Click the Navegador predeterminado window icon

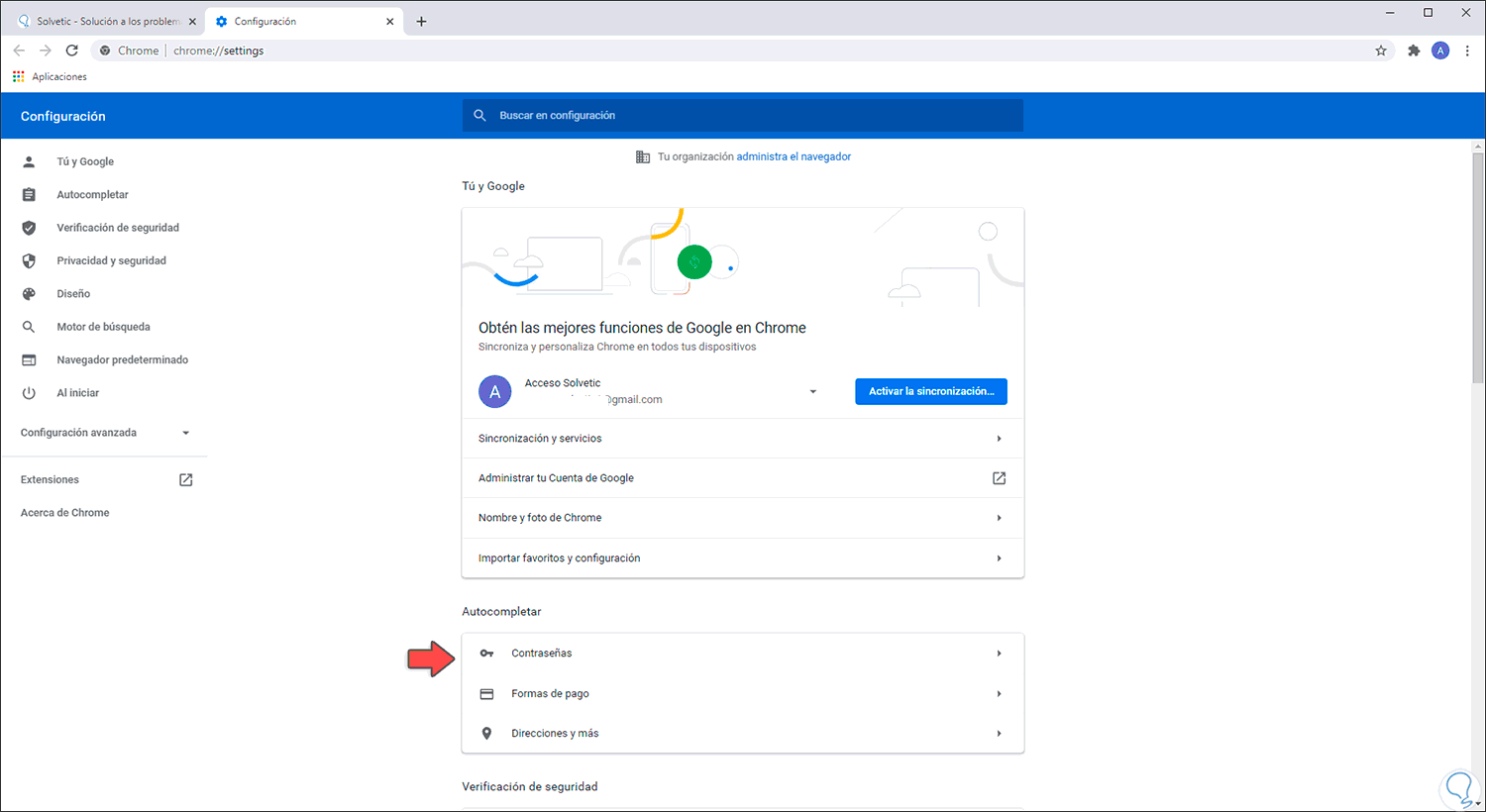pyautogui.click(x=29, y=360)
